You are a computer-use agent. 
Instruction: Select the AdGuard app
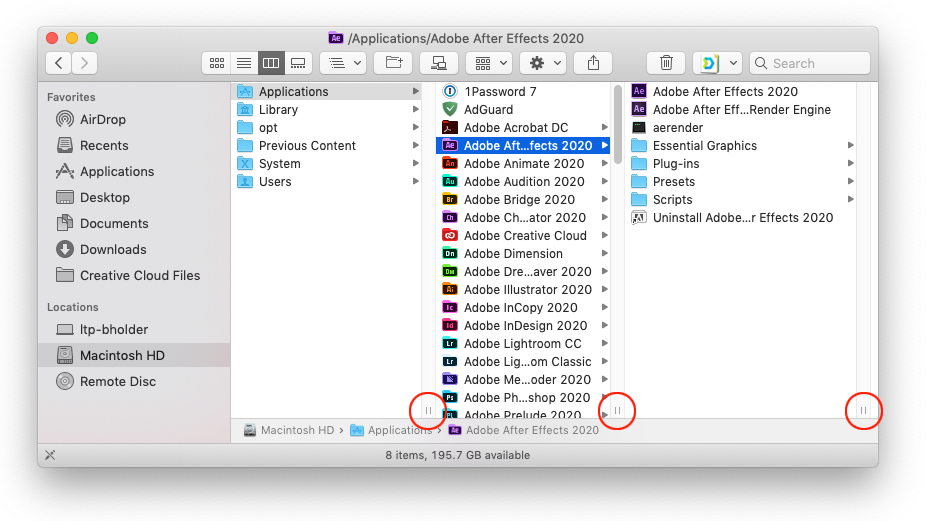coord(523,110)
